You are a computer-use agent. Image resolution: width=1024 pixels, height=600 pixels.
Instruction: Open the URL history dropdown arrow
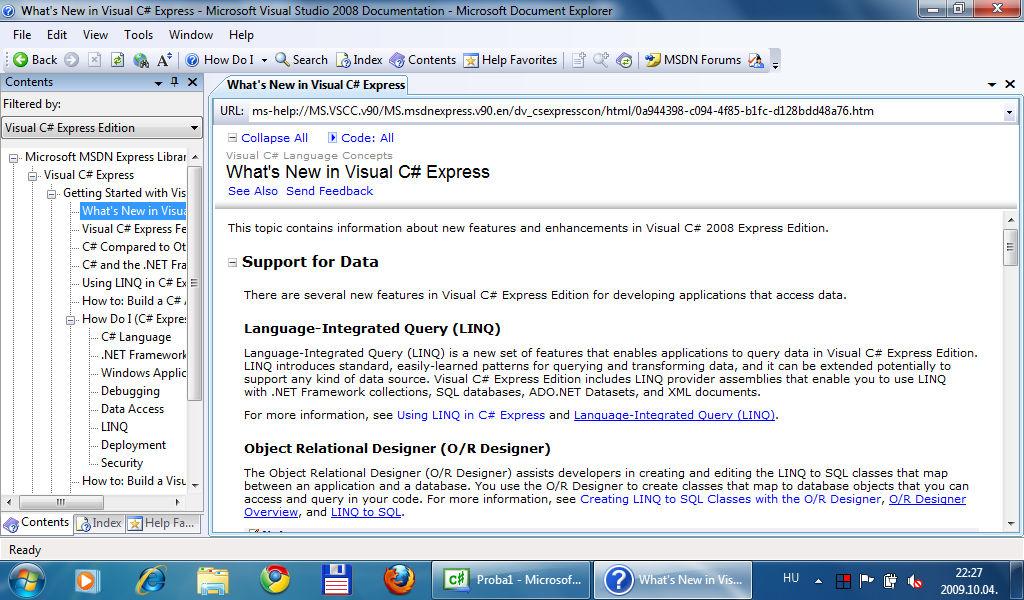tap(1009, 112)
